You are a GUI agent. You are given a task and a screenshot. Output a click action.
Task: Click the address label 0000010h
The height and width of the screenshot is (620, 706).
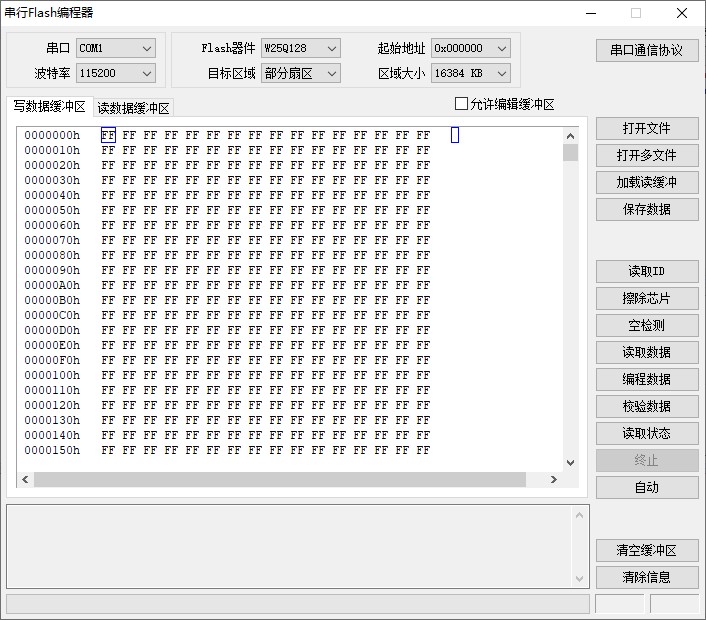52,150
